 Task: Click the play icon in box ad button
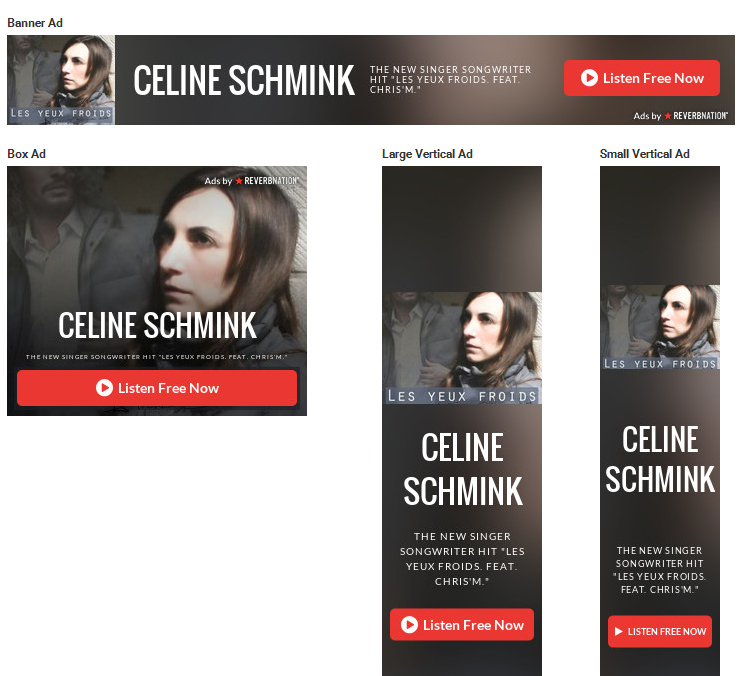click(x=104, y=388)
